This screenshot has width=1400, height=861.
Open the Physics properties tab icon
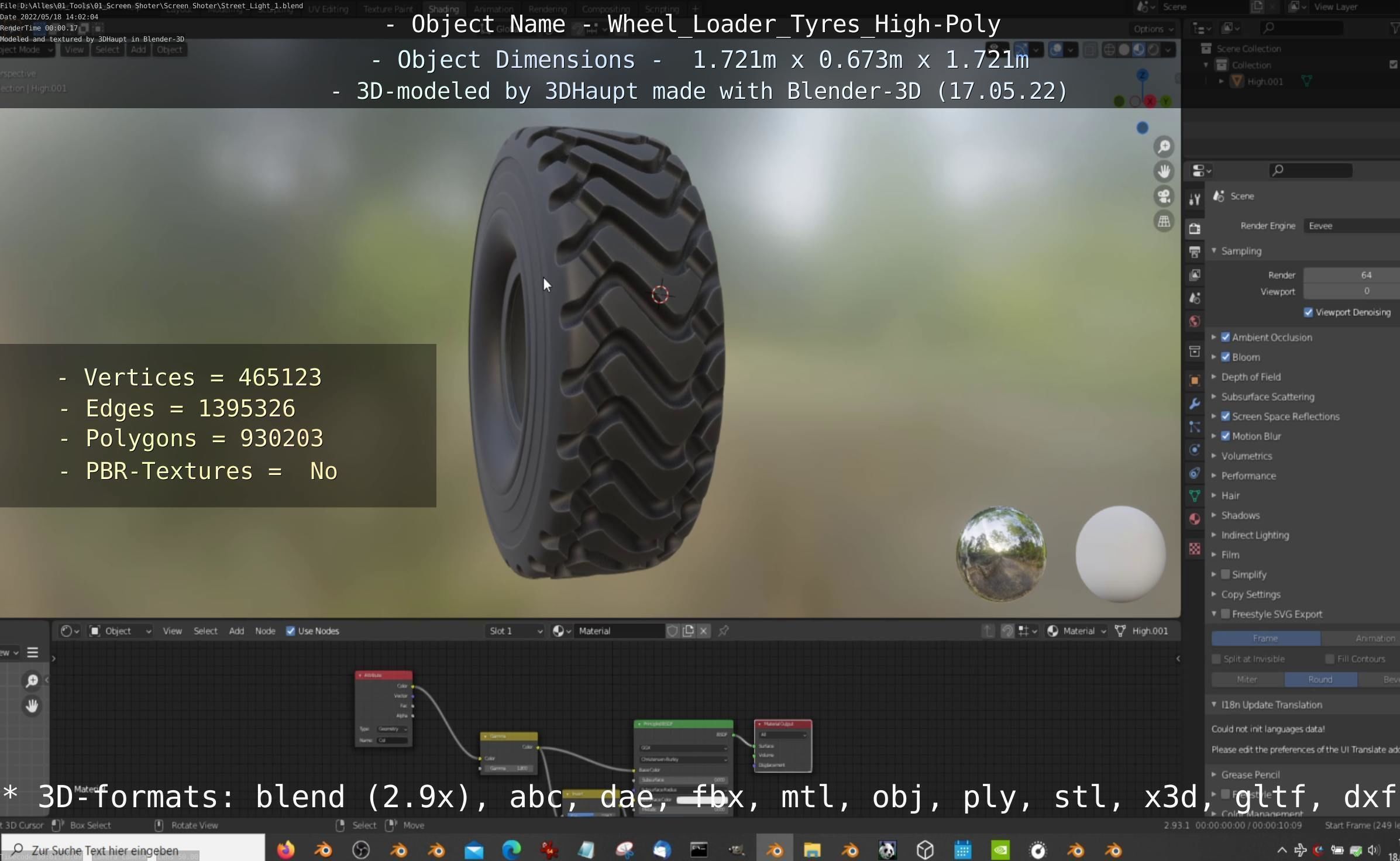coord(1195,450)
